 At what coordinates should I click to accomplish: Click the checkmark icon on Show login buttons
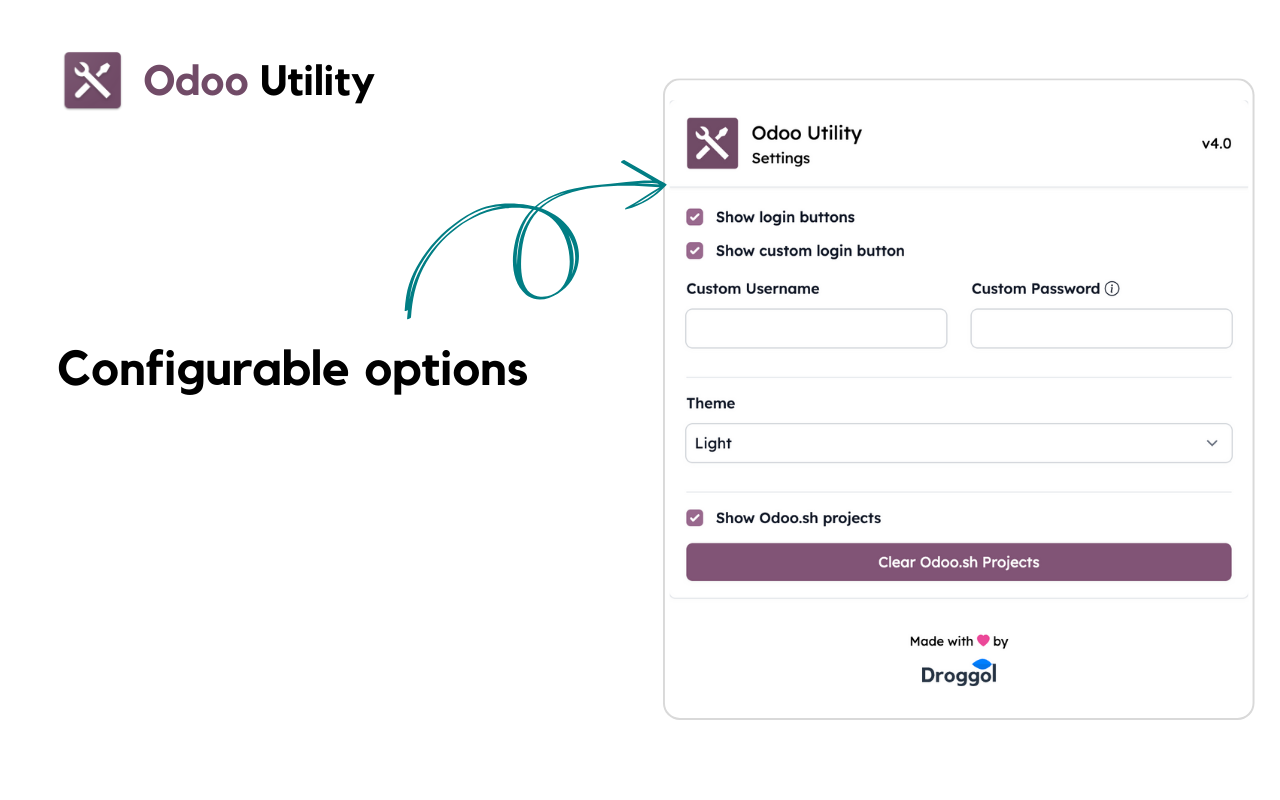pos(694,217)
